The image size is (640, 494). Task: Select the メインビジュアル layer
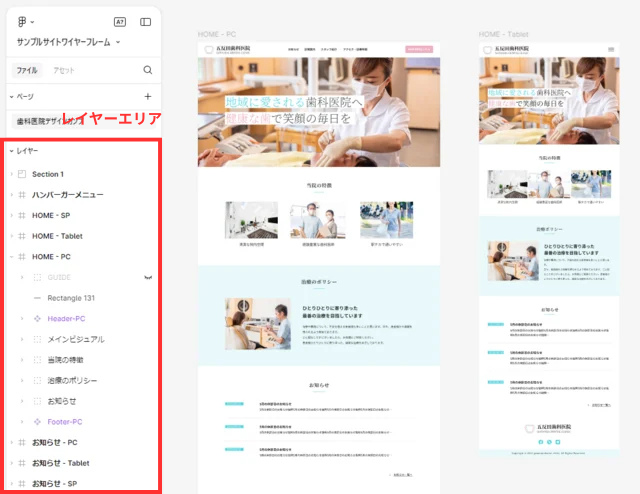tap(75, 339)
